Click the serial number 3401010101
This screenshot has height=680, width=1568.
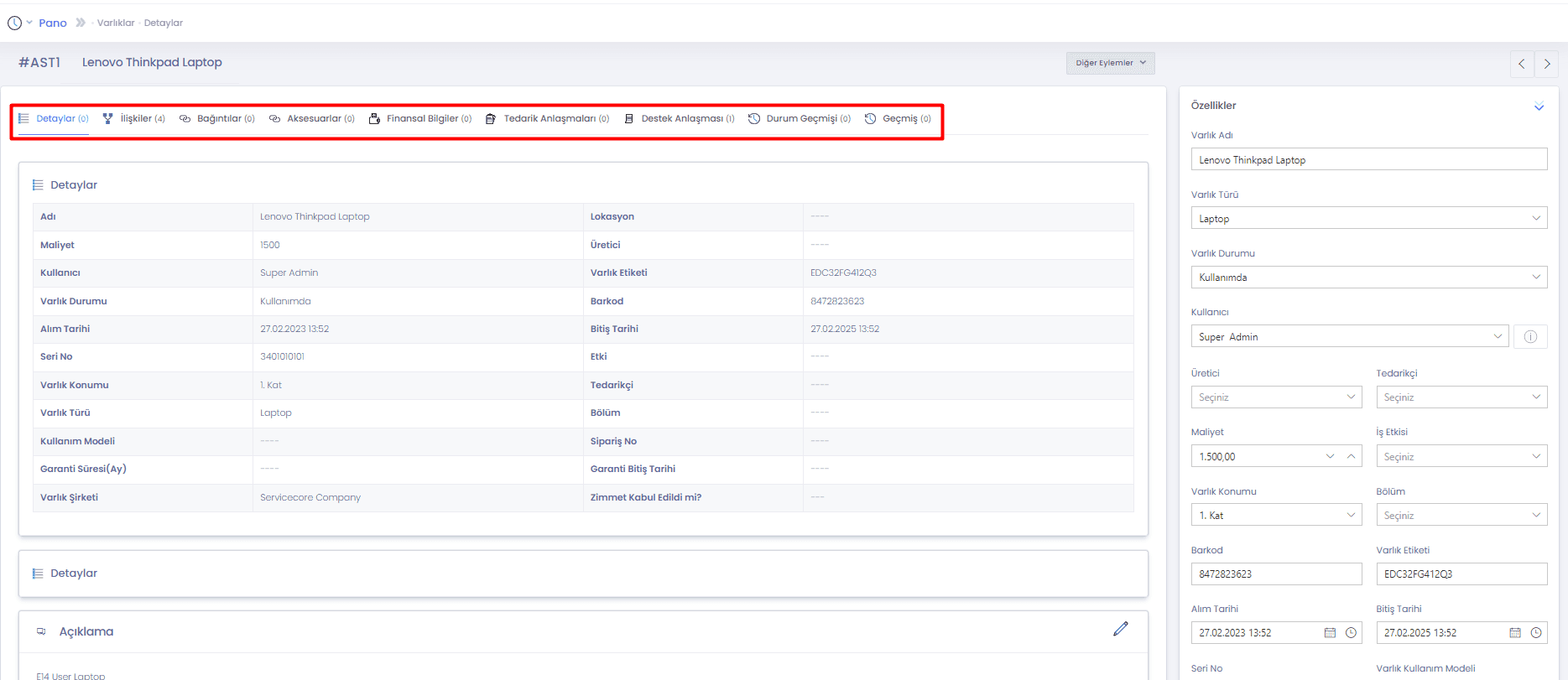(282, 356)
